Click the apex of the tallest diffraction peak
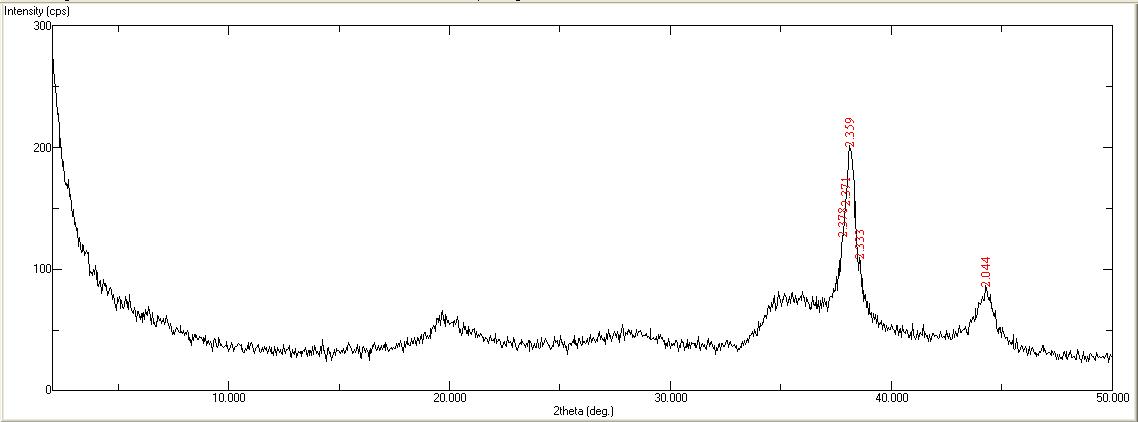Screen dimensions: 1138x422 click(849, 149)
